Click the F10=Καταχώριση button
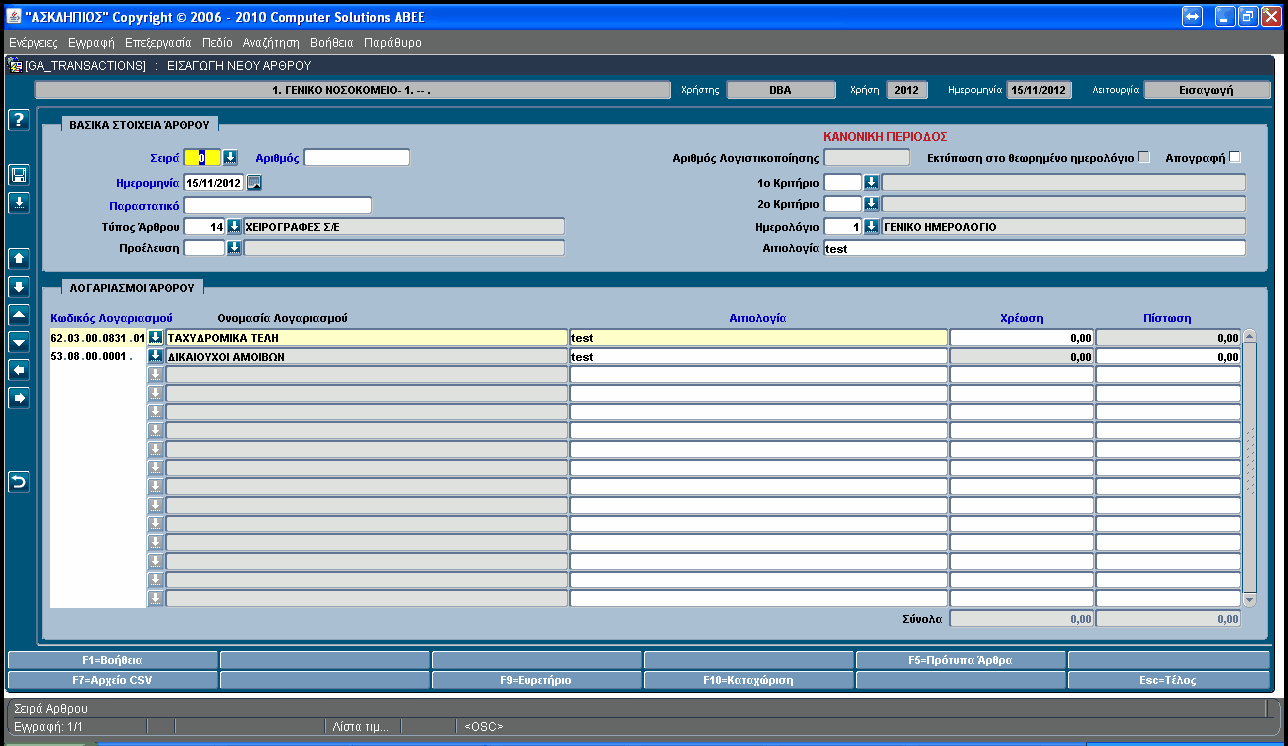 click(749, 680)
